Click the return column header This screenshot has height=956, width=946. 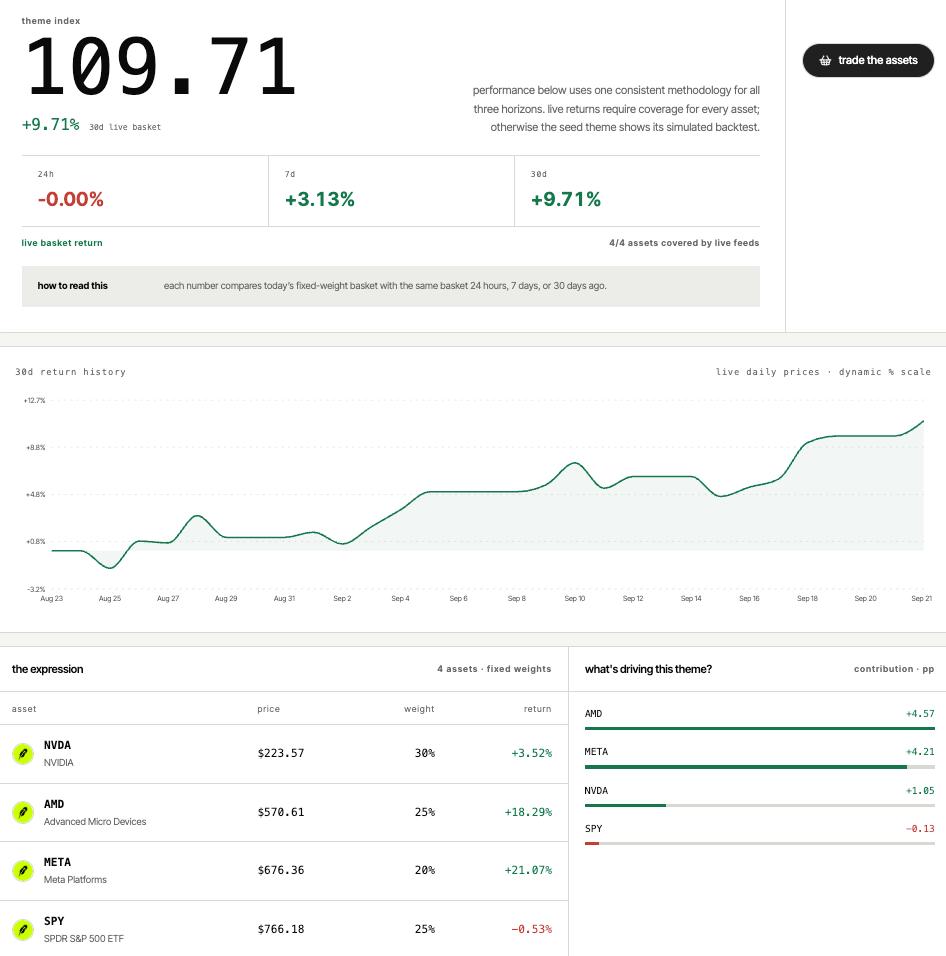pyautogui.click(x=538, y=708)
